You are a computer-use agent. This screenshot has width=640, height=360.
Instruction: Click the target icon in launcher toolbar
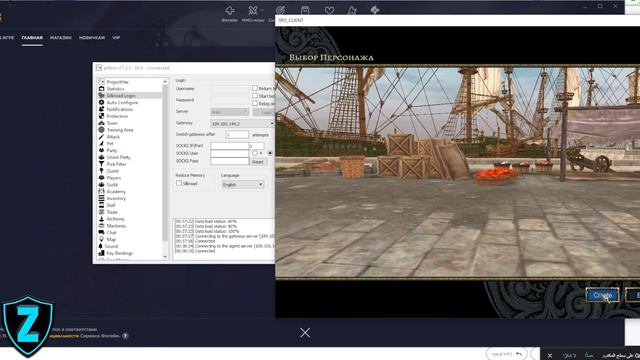[x=280, y=11]
